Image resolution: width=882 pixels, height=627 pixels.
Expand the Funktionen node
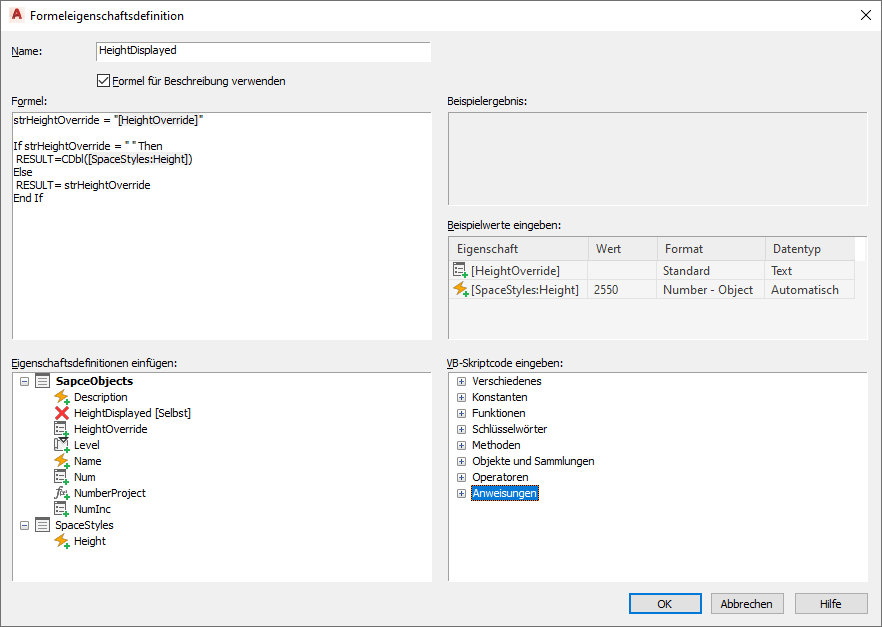point(461,413)
